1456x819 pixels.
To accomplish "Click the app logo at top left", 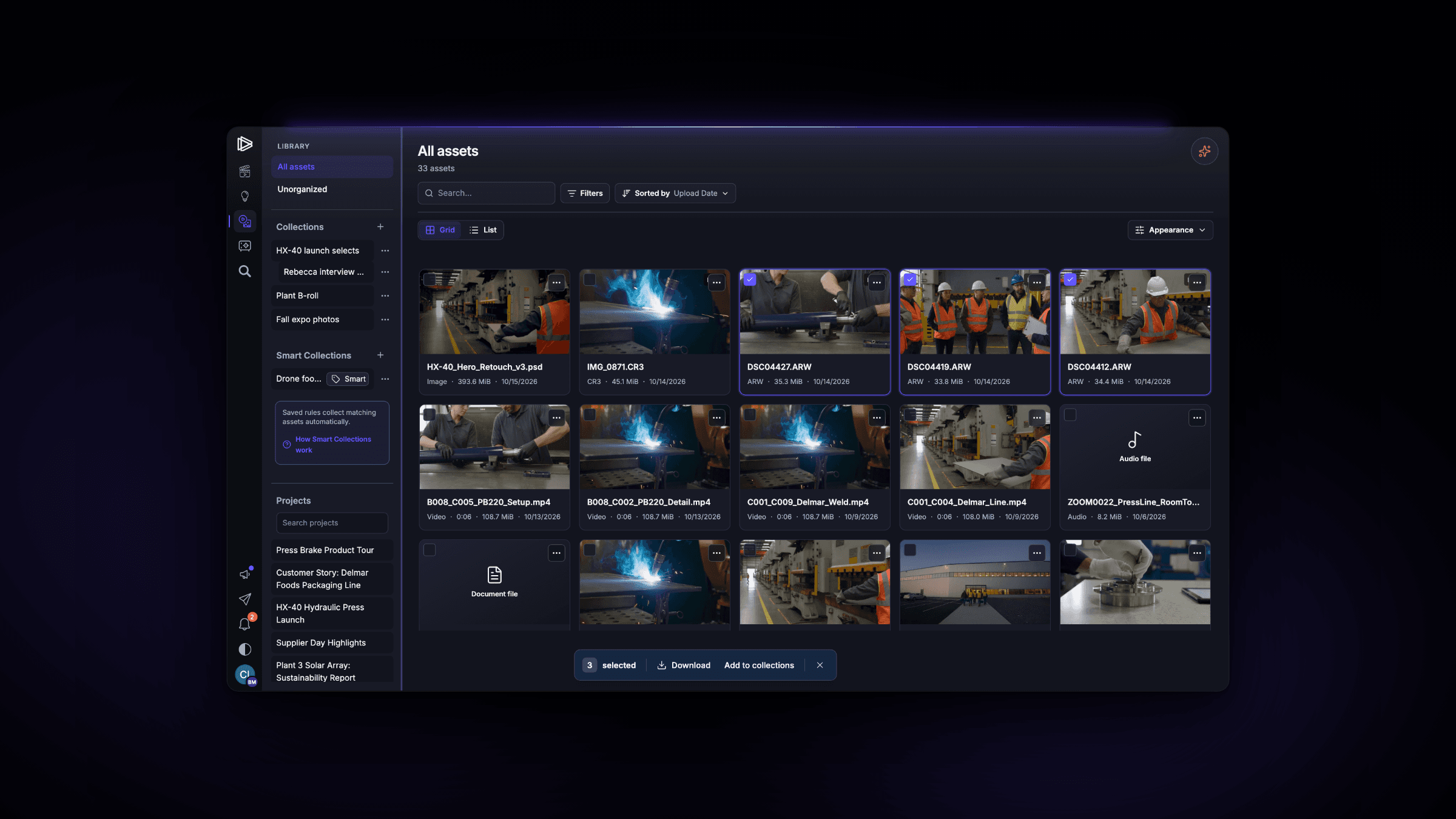I will (244, 144).
